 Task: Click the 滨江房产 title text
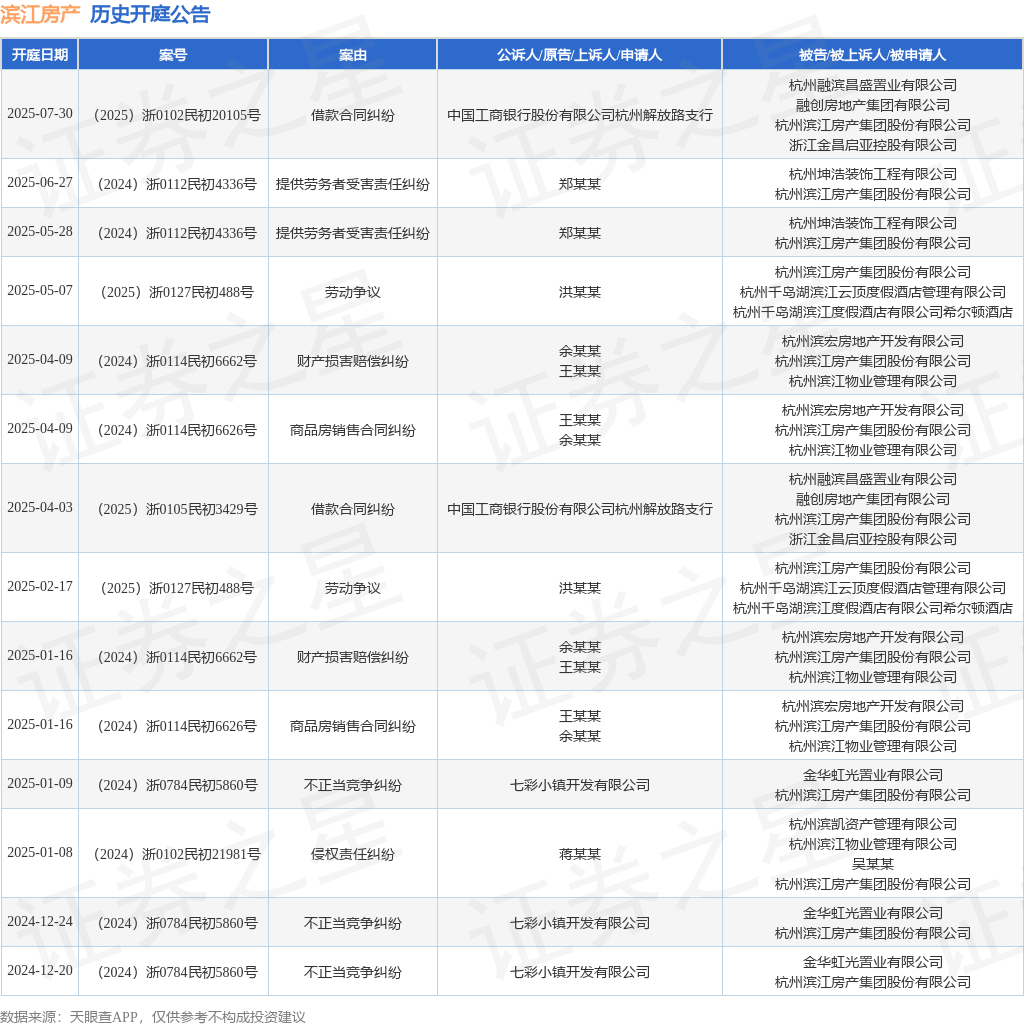(41, 14)
